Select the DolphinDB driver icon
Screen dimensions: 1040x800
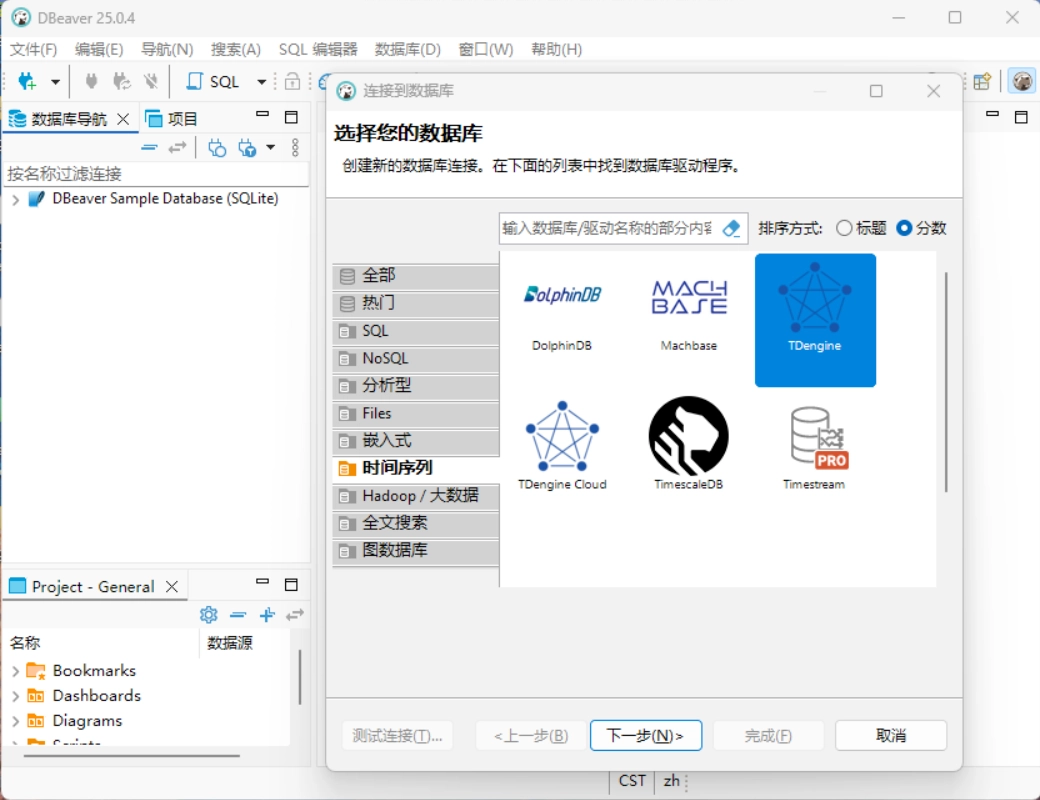562,296
